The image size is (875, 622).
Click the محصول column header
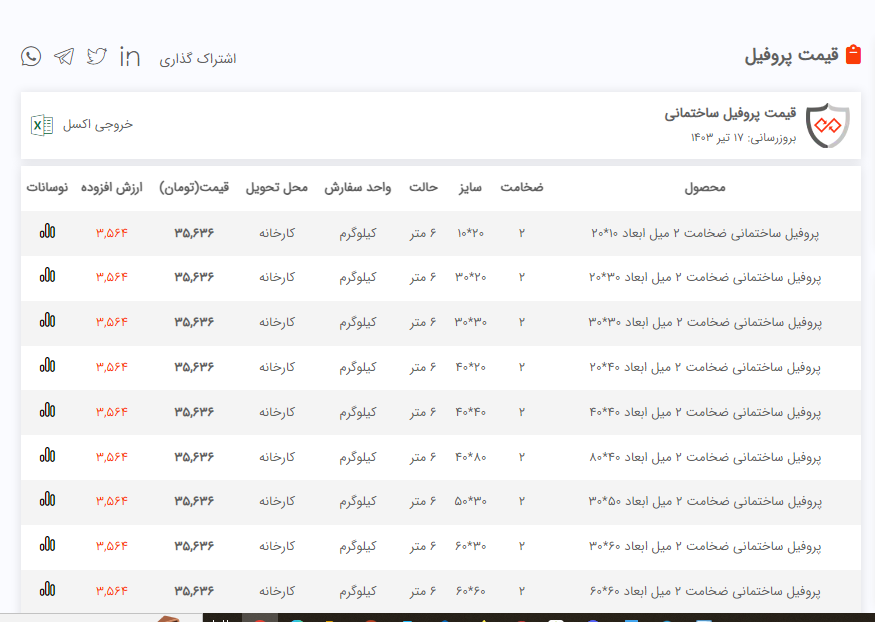coord(705,188)
